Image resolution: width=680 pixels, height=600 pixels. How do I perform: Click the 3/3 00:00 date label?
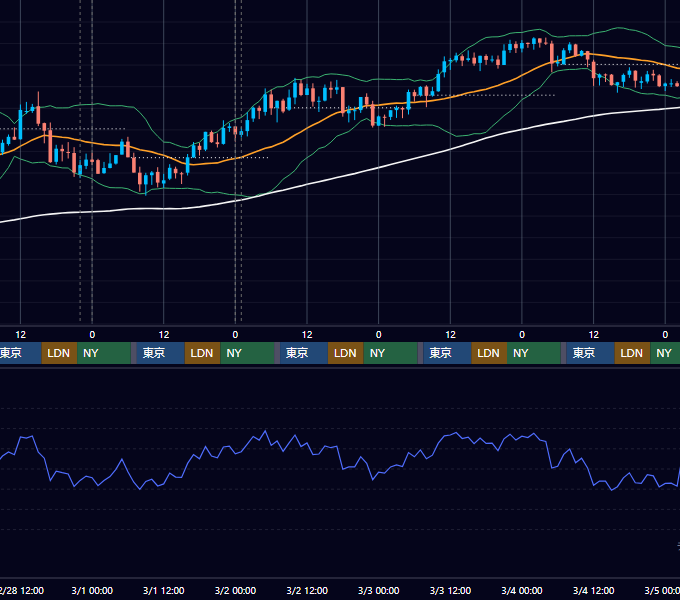point(379,590)
